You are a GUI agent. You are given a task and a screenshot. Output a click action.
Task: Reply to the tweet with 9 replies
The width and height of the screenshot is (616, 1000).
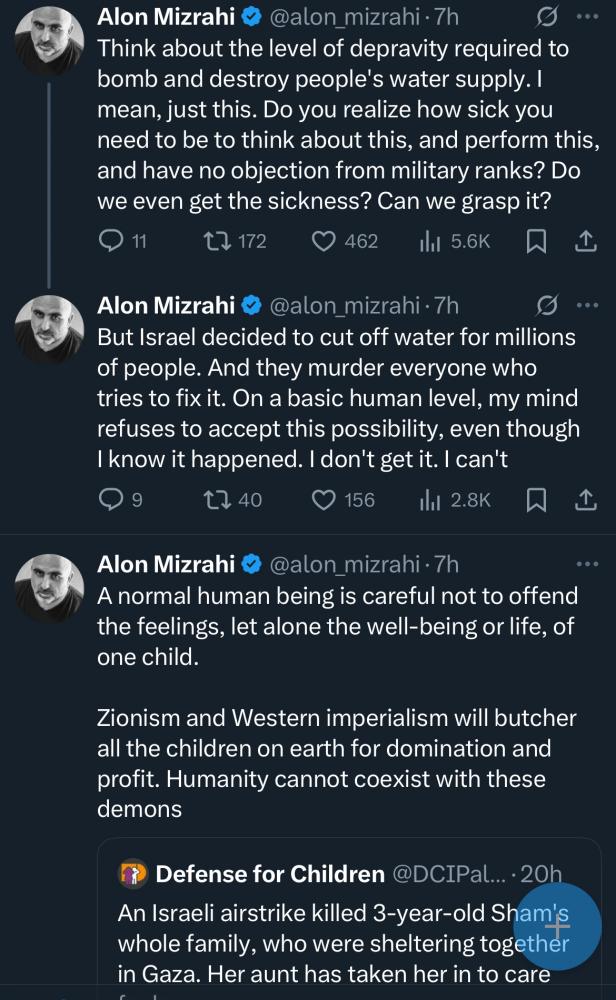[114, 499]
